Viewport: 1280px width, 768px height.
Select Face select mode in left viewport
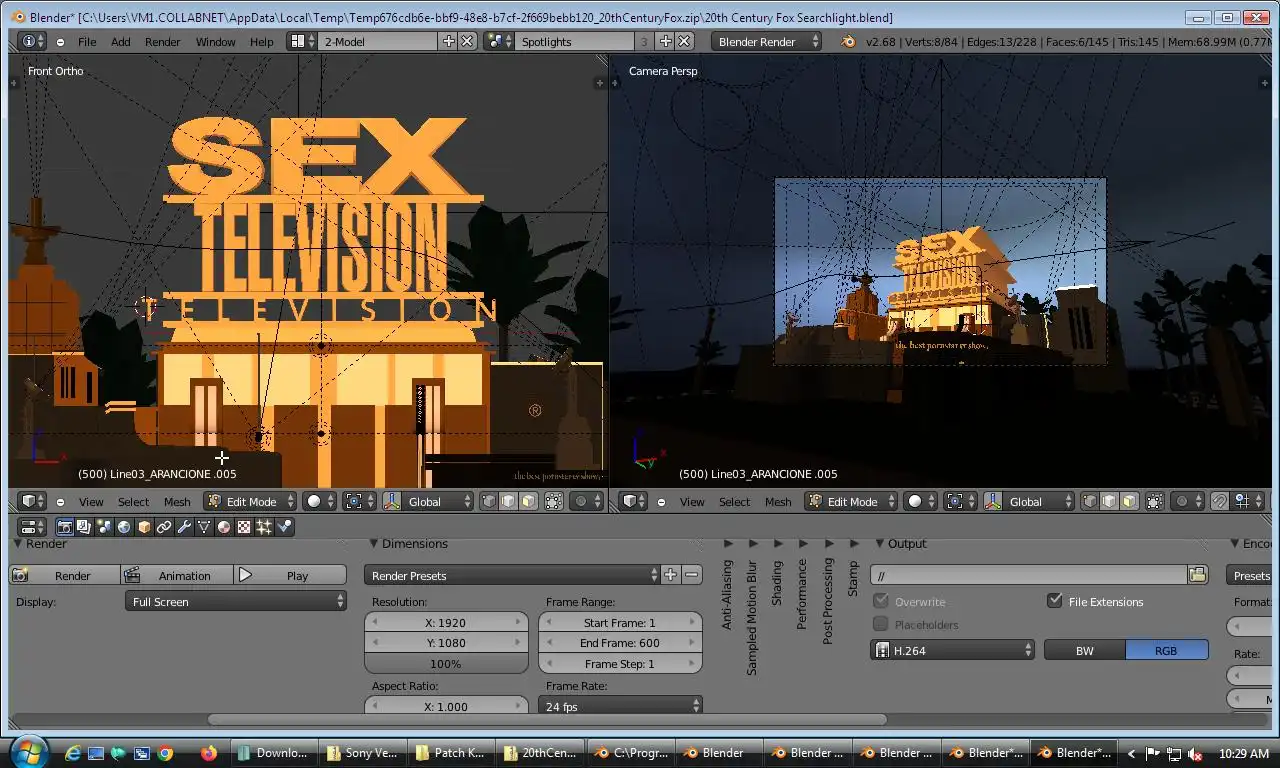[527, 502]
